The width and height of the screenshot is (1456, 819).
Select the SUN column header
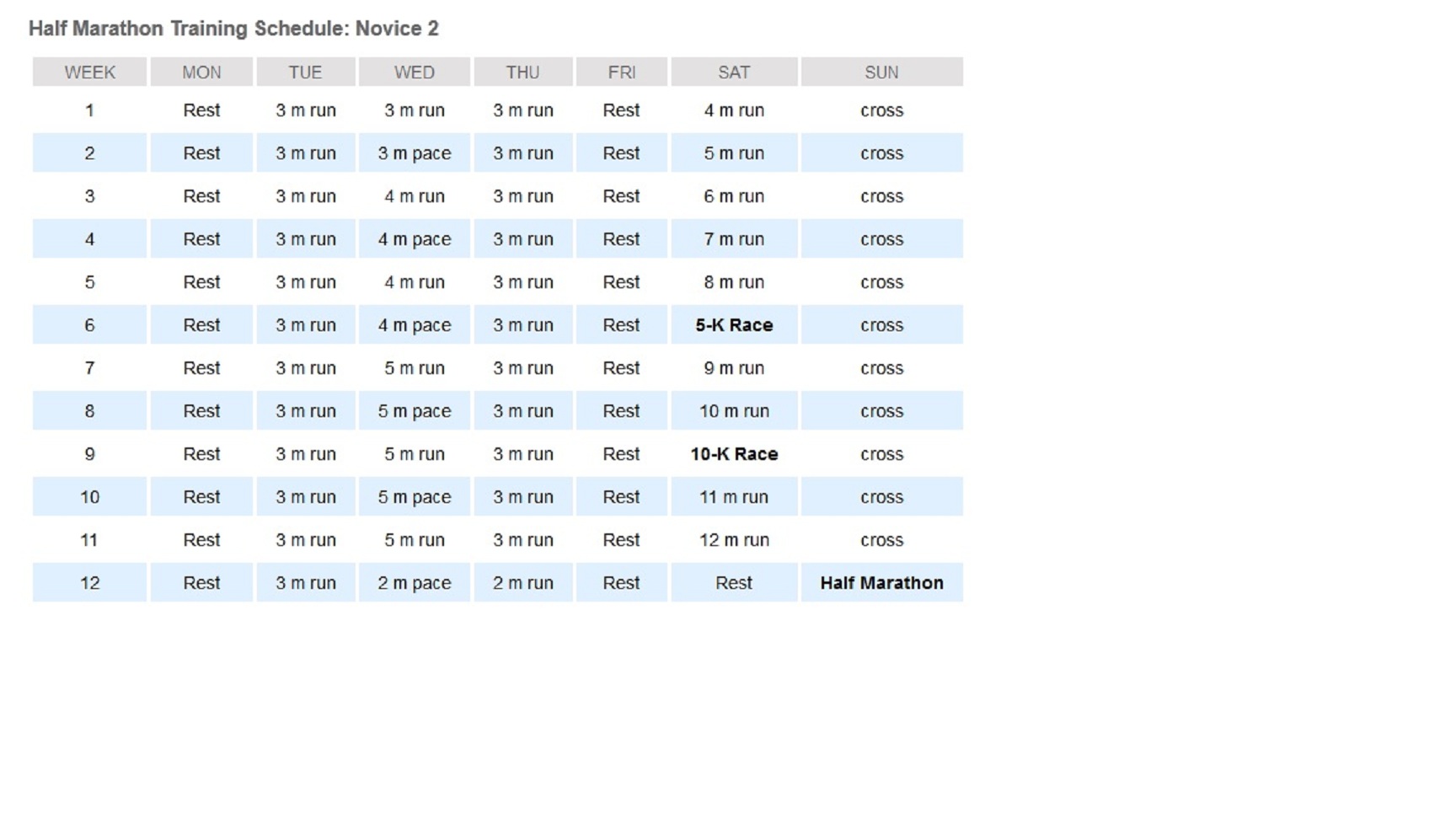click(x=881, y=72)
